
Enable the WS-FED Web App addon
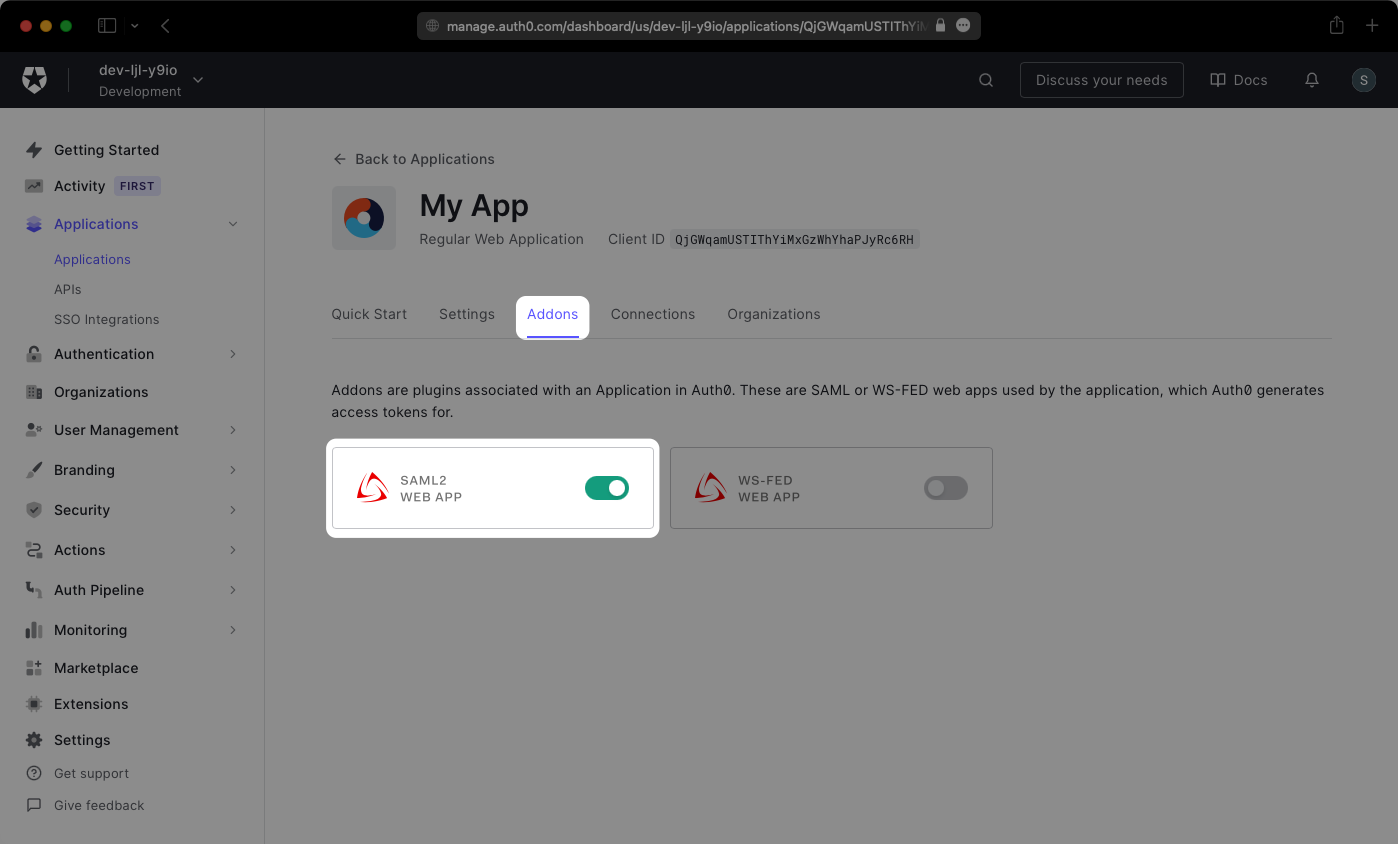tap(945, 488)
